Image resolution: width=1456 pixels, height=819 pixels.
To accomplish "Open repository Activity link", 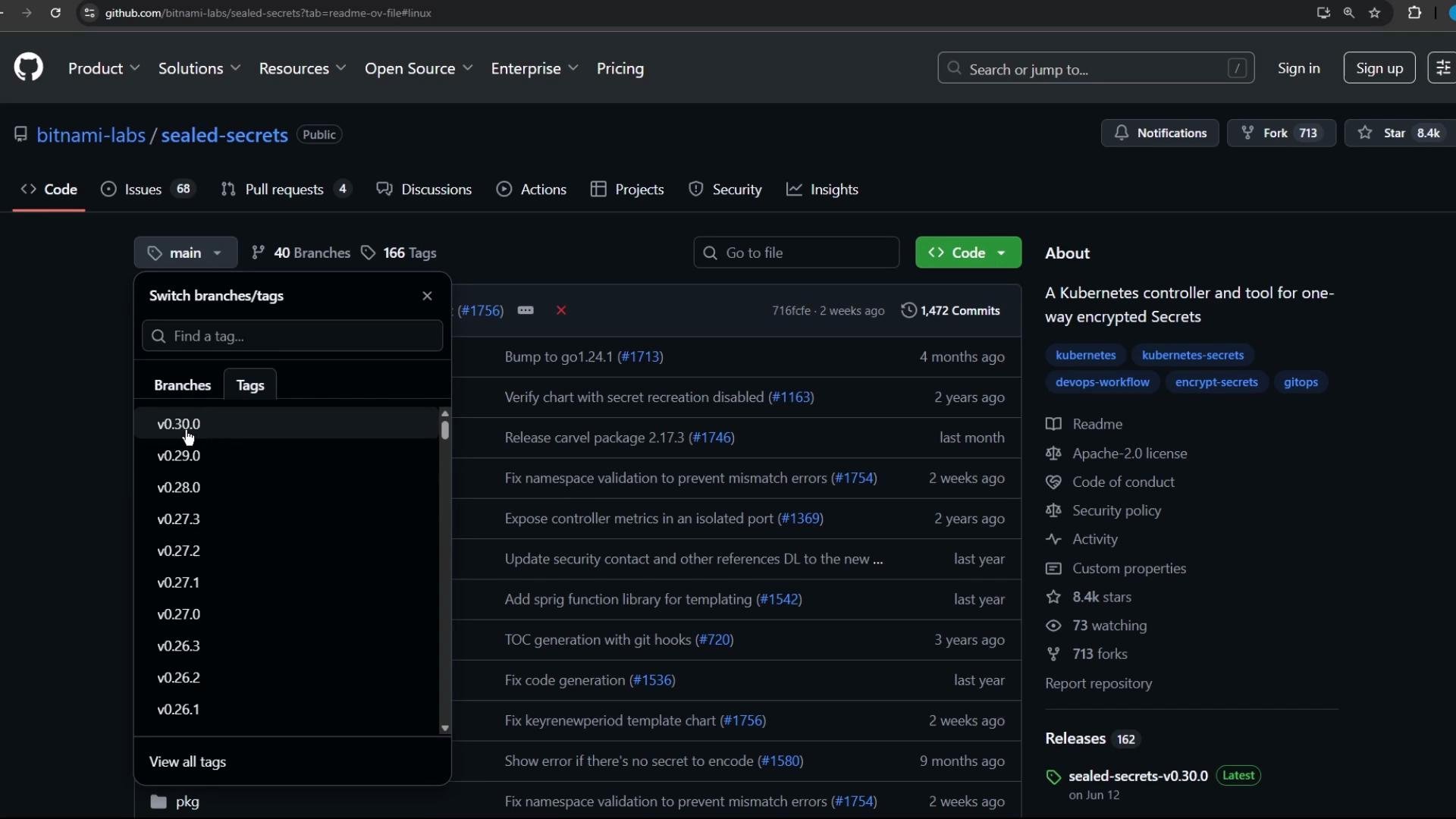I will point(1082,540).
